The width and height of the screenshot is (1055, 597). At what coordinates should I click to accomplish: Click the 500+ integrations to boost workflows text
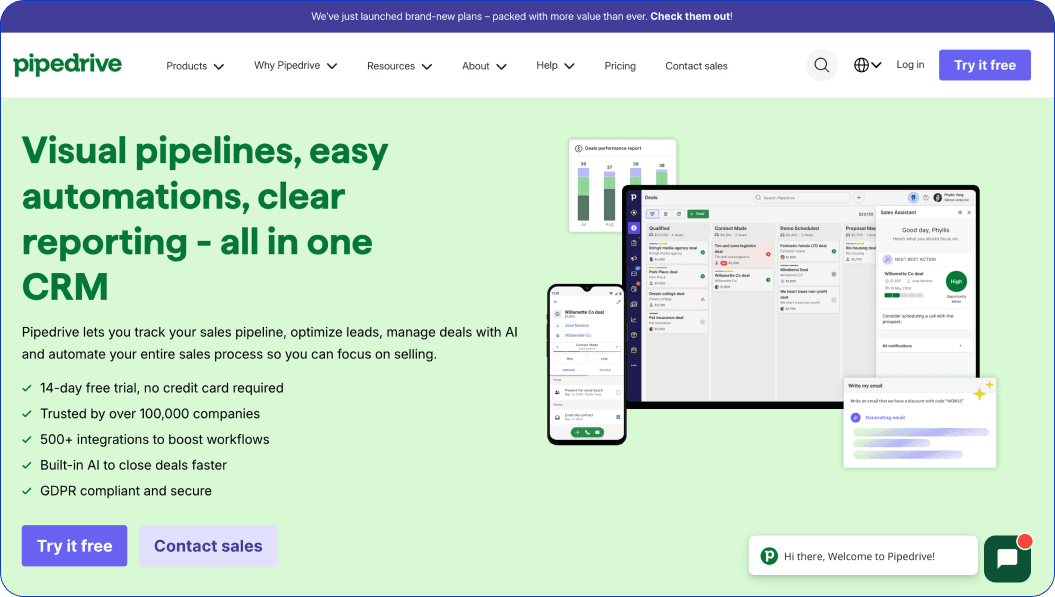(155, 440)
